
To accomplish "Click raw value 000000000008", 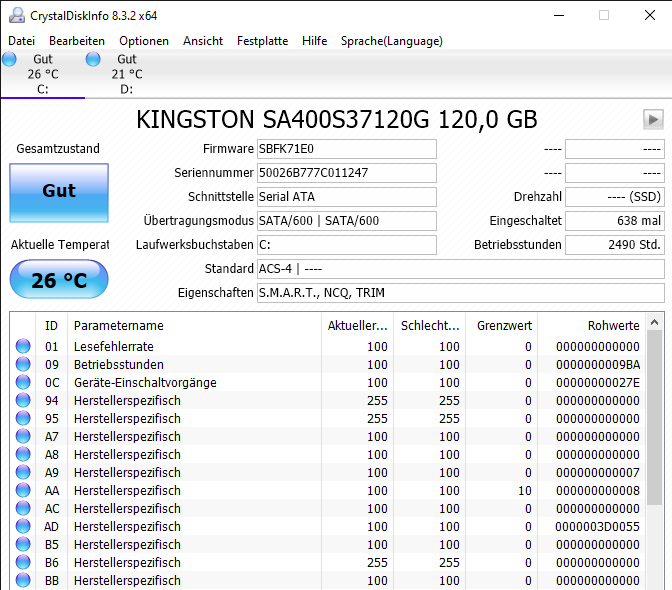I will pos(598,491).
